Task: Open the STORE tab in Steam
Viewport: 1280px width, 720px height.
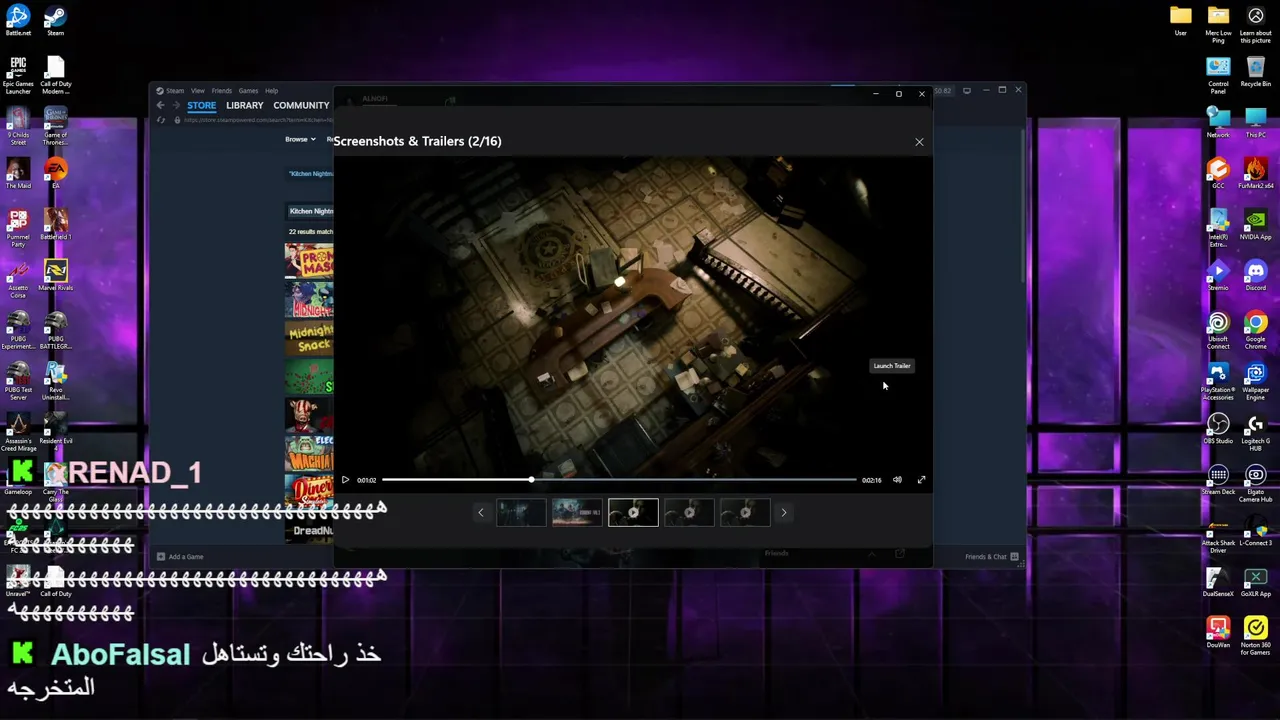Action: [x=201, y=105]
